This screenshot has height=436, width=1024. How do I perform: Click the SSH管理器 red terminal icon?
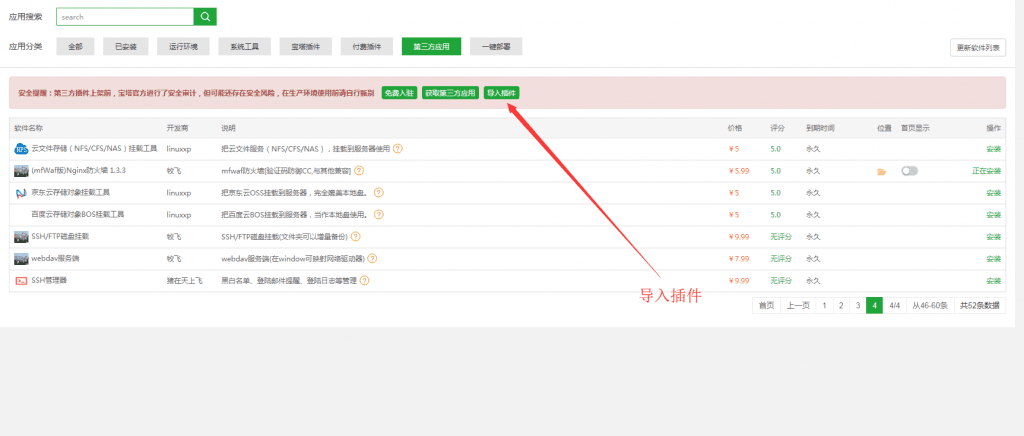point(21,281)
